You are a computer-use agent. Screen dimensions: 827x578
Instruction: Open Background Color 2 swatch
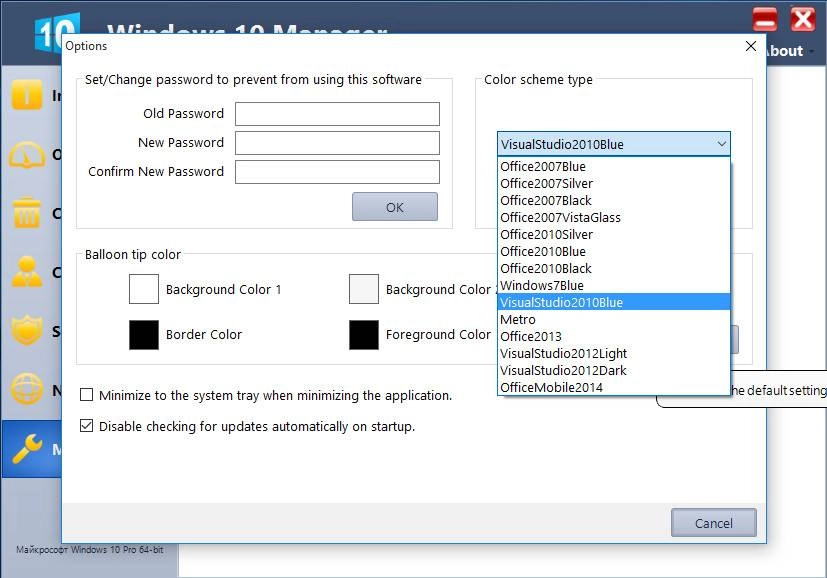click(363, 289)
